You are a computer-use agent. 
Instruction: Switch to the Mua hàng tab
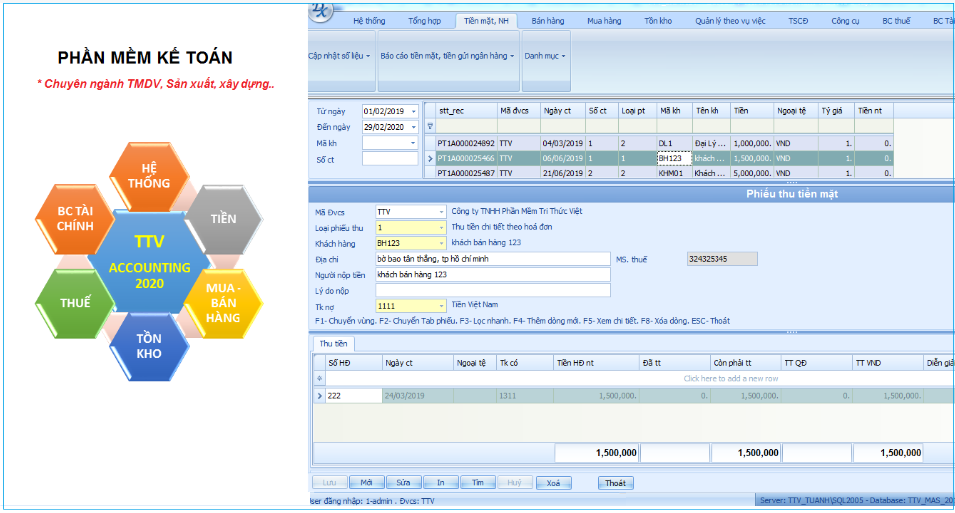point(604,21)
